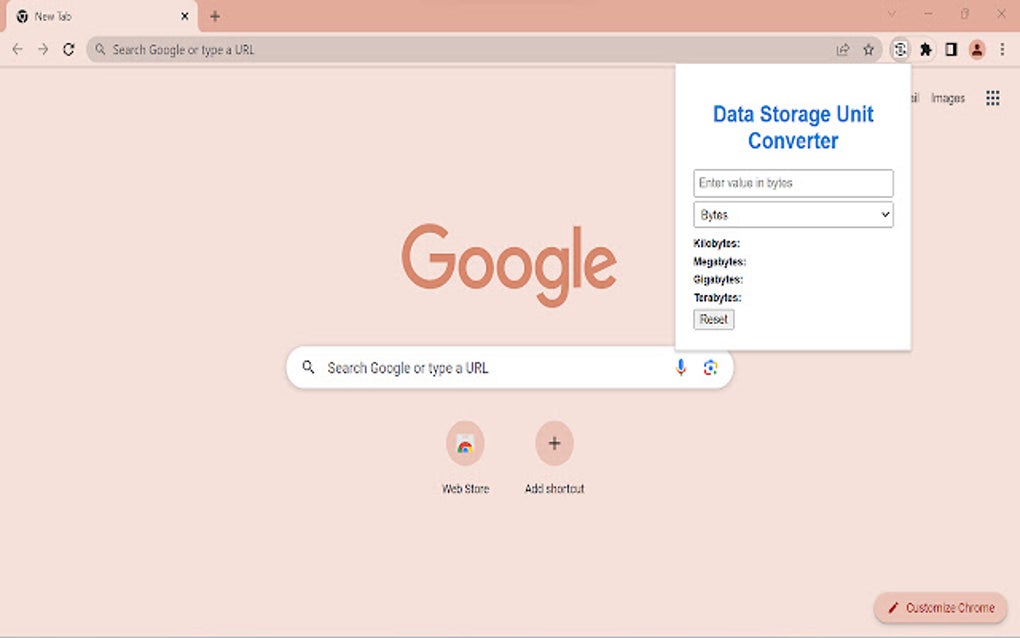The image size is (1020, 638).
Task: Toggle the browser side panel
Action: pos(951,49)
